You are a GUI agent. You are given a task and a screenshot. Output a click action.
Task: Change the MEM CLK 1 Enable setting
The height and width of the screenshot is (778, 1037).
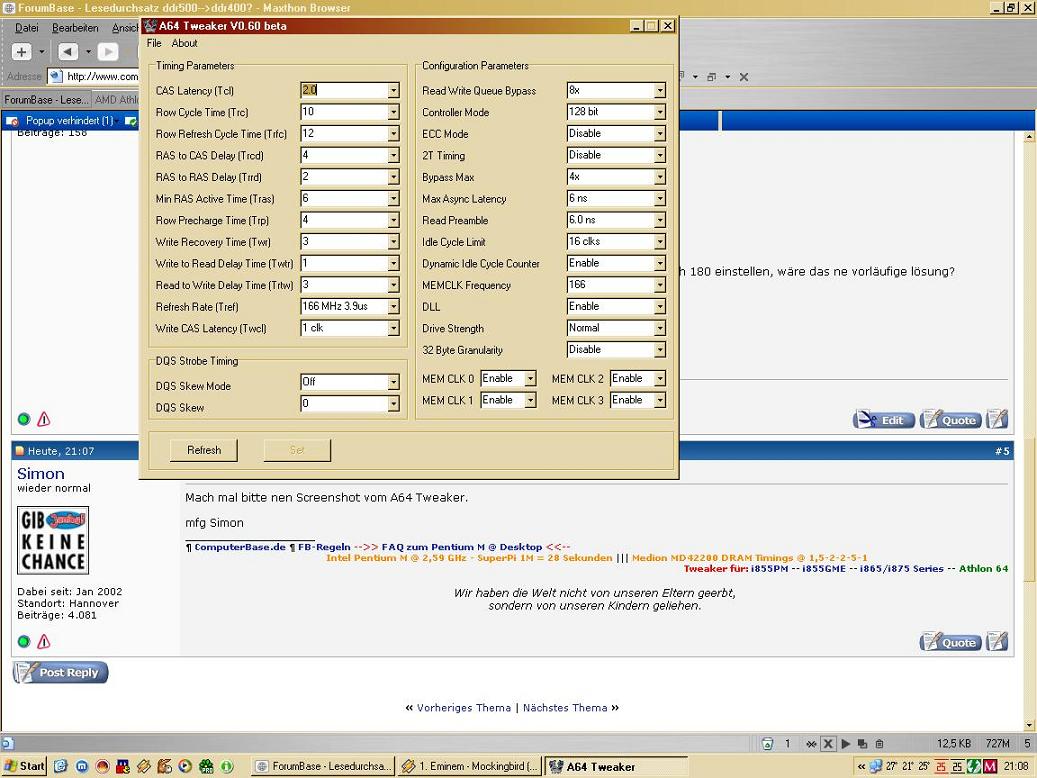click(508, 400)
